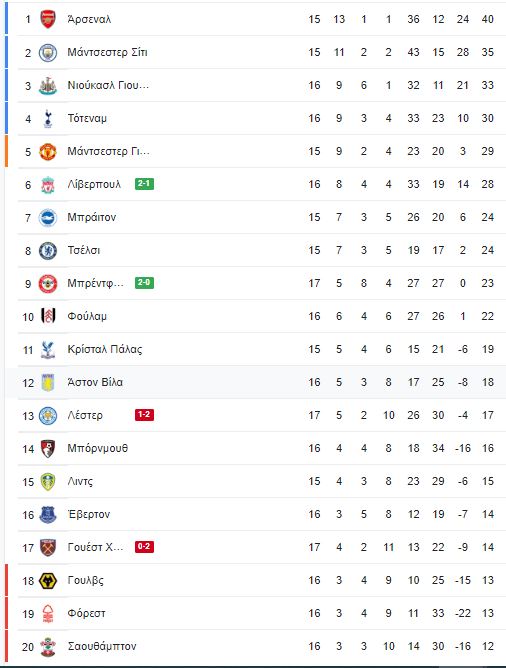Select the Southampton crest icon
Screen dimensions: 506x668
pyautogui.click(x=48, y=647)
